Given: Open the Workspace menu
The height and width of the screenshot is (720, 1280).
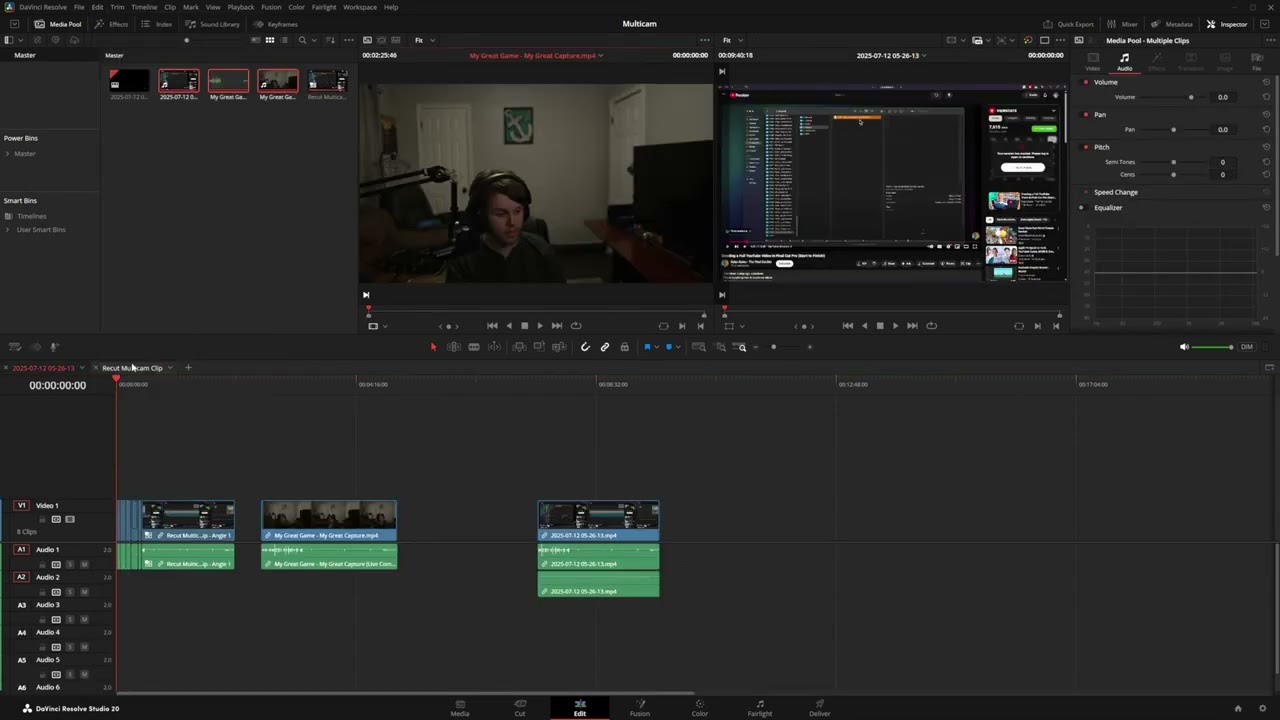Looking at the screenshot, I should point(360,7).
